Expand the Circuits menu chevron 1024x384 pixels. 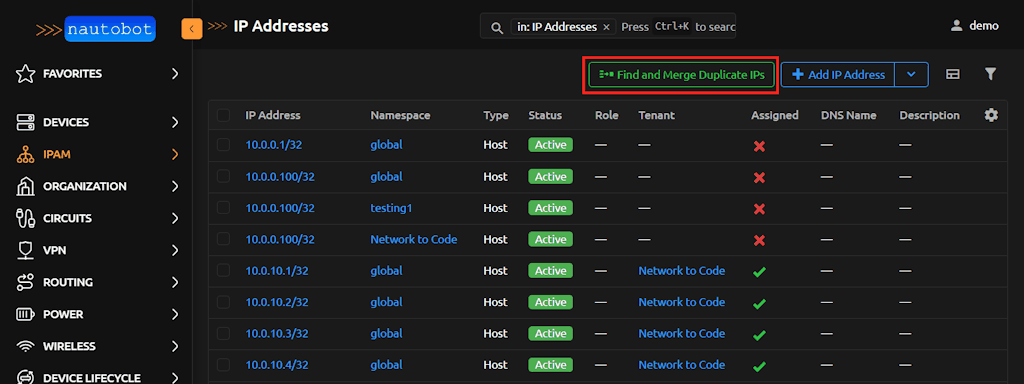click(174, 218)
